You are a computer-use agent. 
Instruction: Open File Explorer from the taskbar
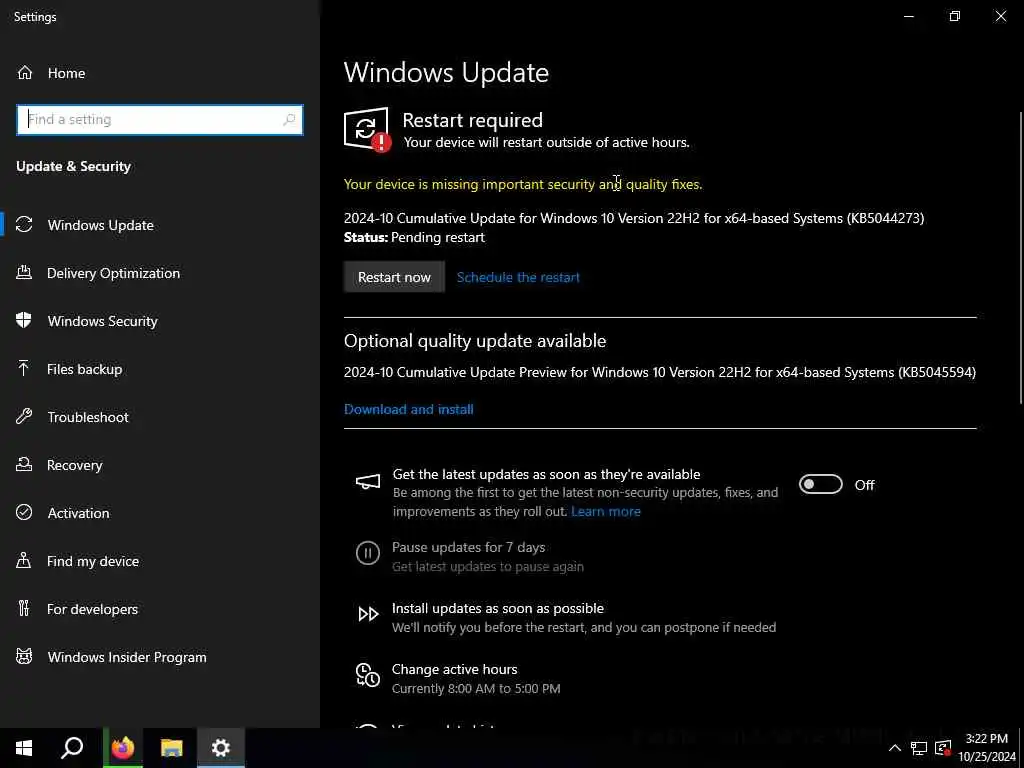[172, 748]
